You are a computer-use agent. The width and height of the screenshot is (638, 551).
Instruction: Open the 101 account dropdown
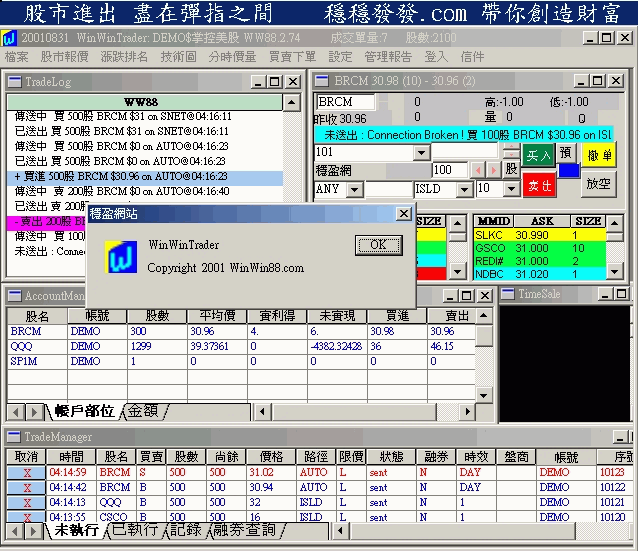pyautogui.click(x=422, y=153)
